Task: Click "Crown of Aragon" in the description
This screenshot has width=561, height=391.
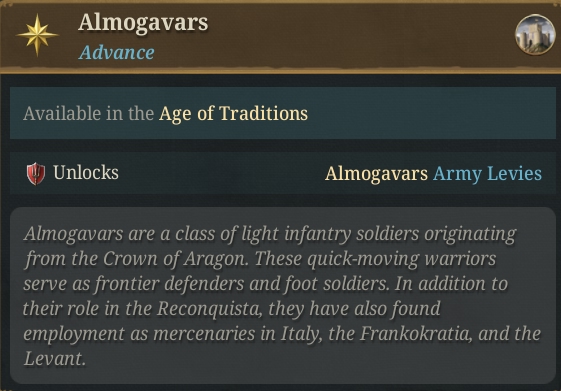Action: point(175,259)
